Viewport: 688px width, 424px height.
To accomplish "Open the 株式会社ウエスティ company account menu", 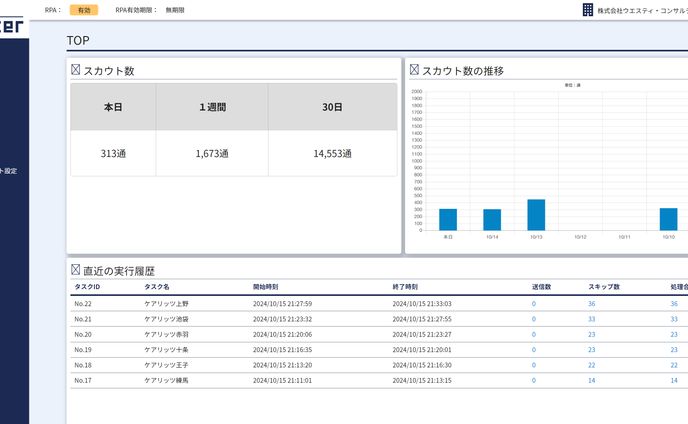I will click(x=641, y=10).
